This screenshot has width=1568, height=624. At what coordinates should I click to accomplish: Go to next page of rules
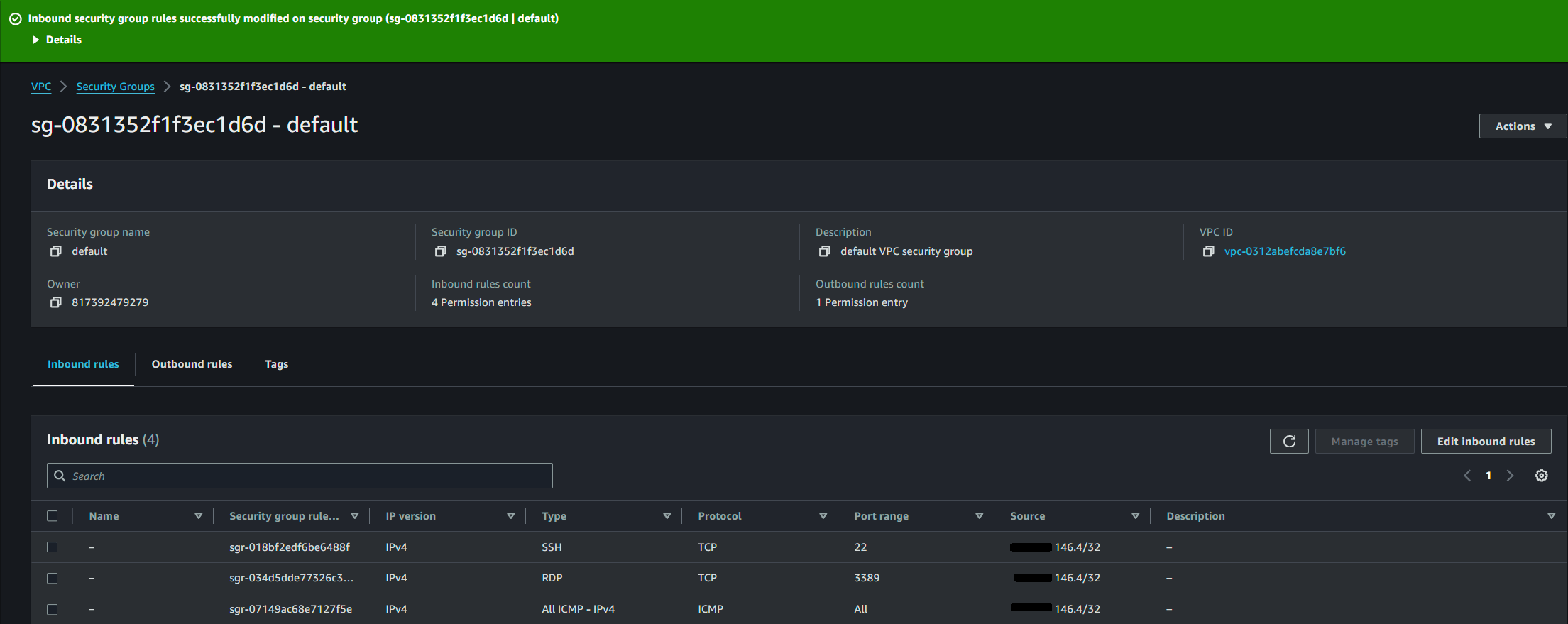tap(1510, 476)
